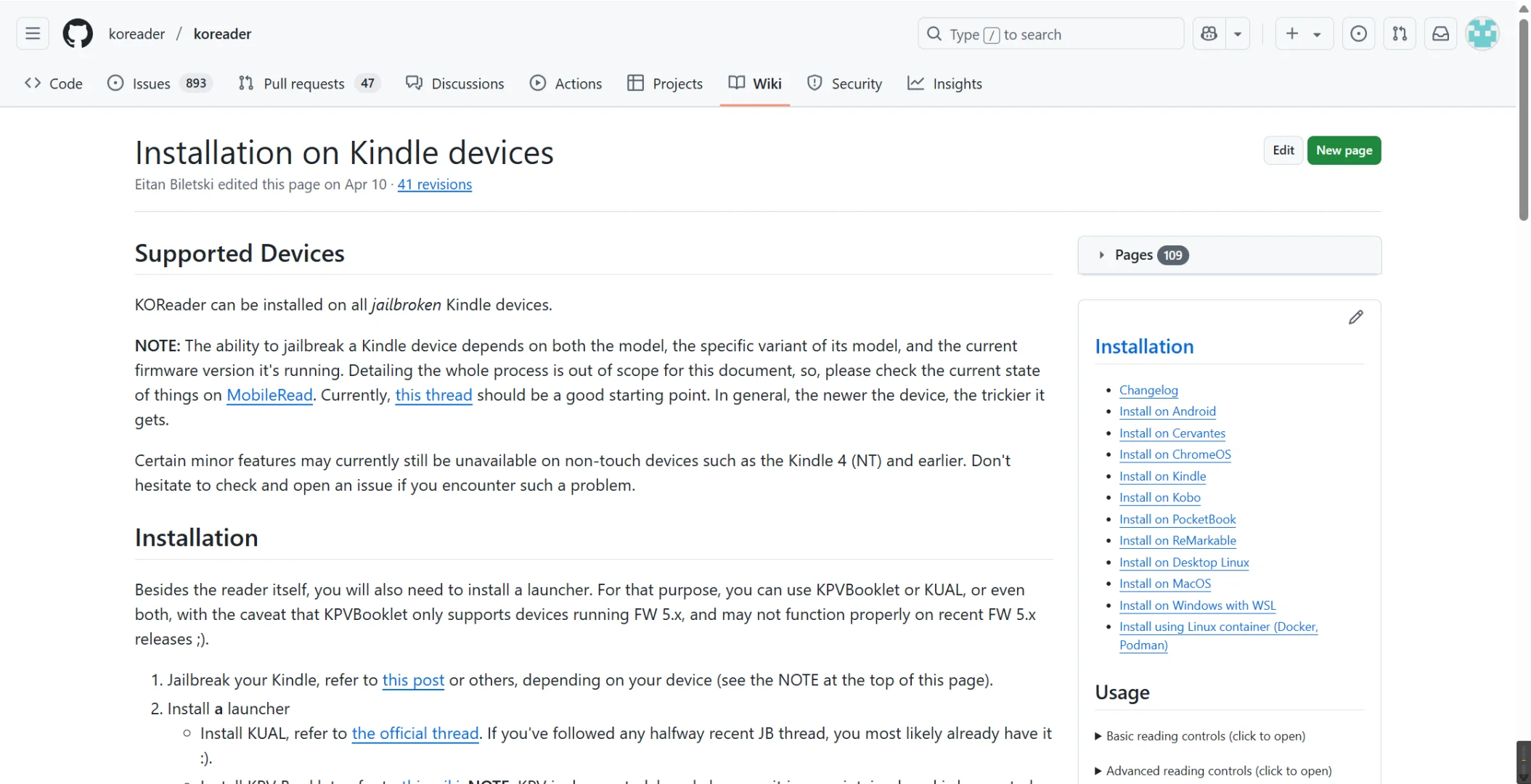Screen dimensions: 1531x784
Task: Click the page vertical scrollbar
Action: pos(1524,120)
